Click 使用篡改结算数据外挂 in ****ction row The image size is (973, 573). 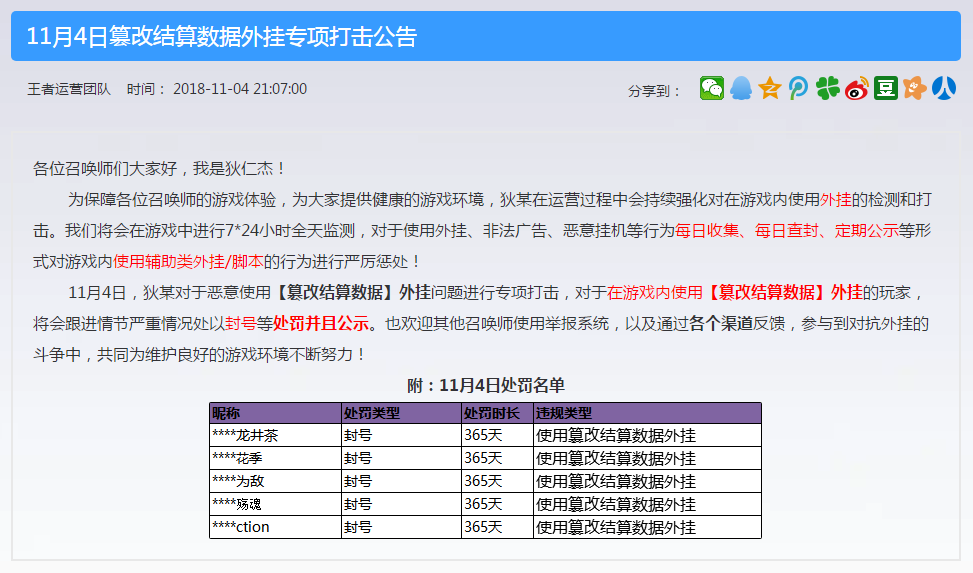click(x=616, y=528)
